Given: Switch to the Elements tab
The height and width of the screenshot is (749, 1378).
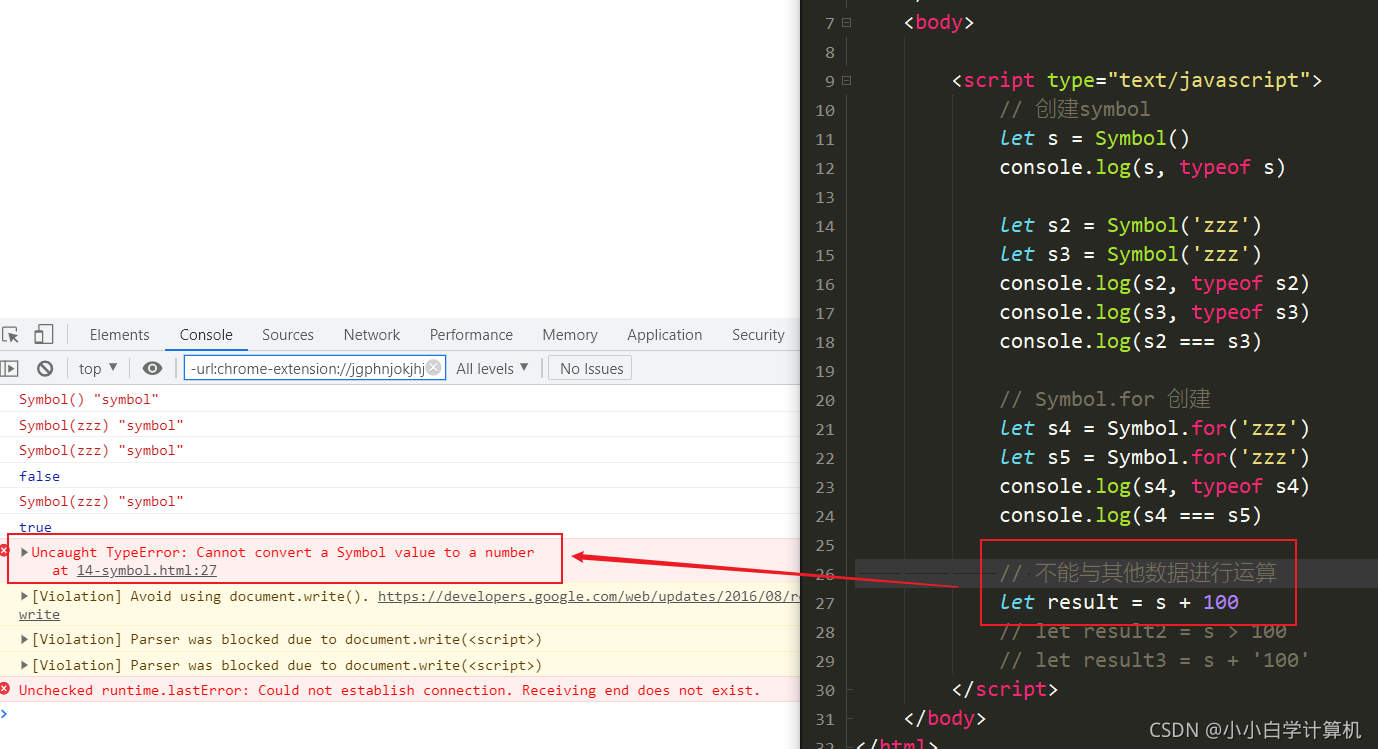Looking at the screenshot, I should (x=119, y=335).
